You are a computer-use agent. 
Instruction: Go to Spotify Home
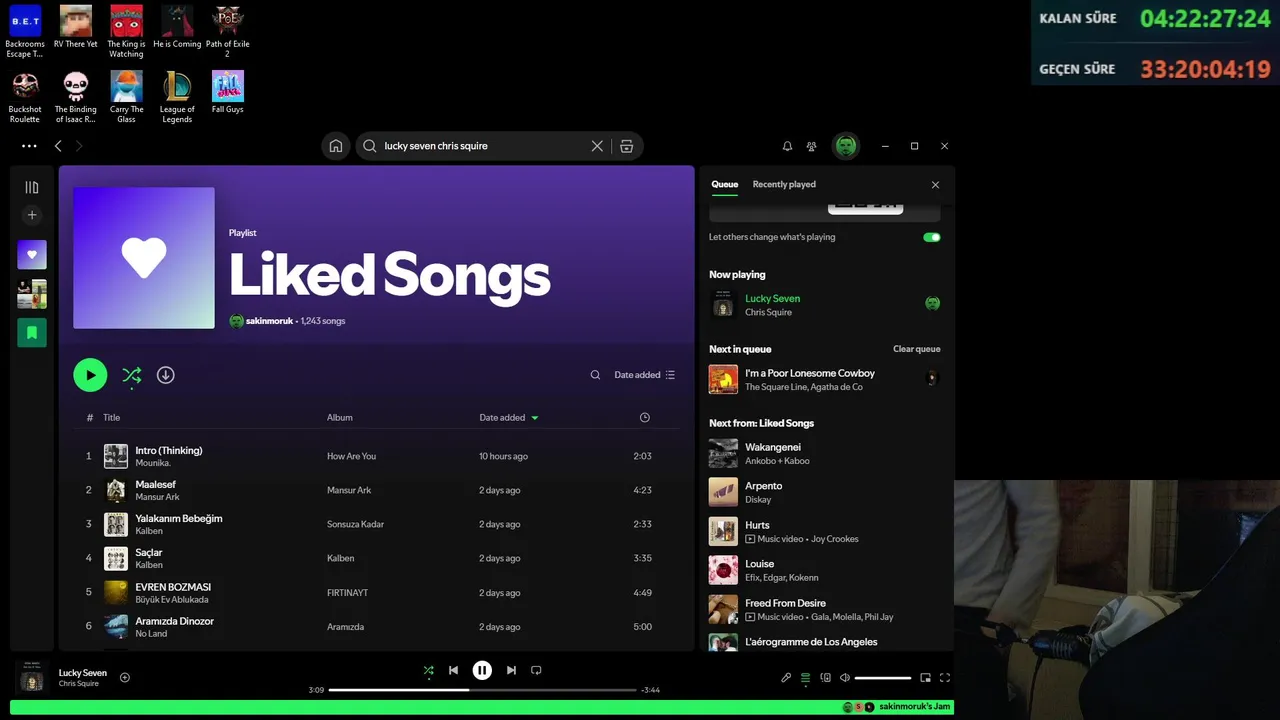[x=336, y=146]
